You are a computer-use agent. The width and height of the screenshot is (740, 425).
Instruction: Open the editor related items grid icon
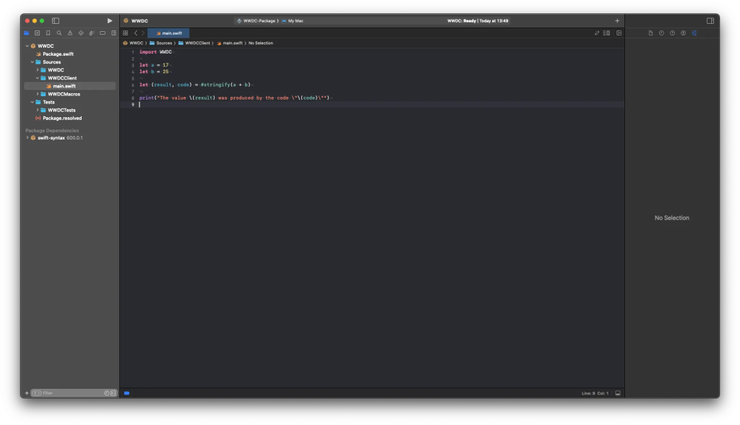(126, 33)
